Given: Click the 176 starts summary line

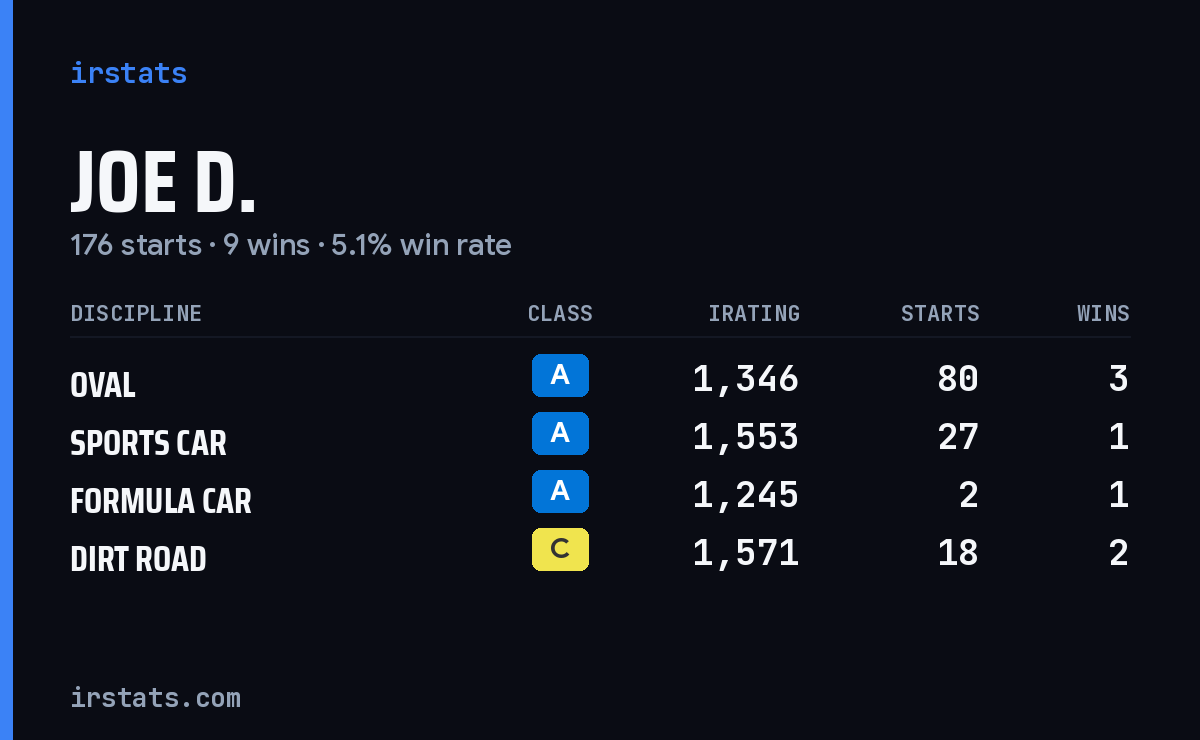Looking at the screenshot, I should 291,245.
